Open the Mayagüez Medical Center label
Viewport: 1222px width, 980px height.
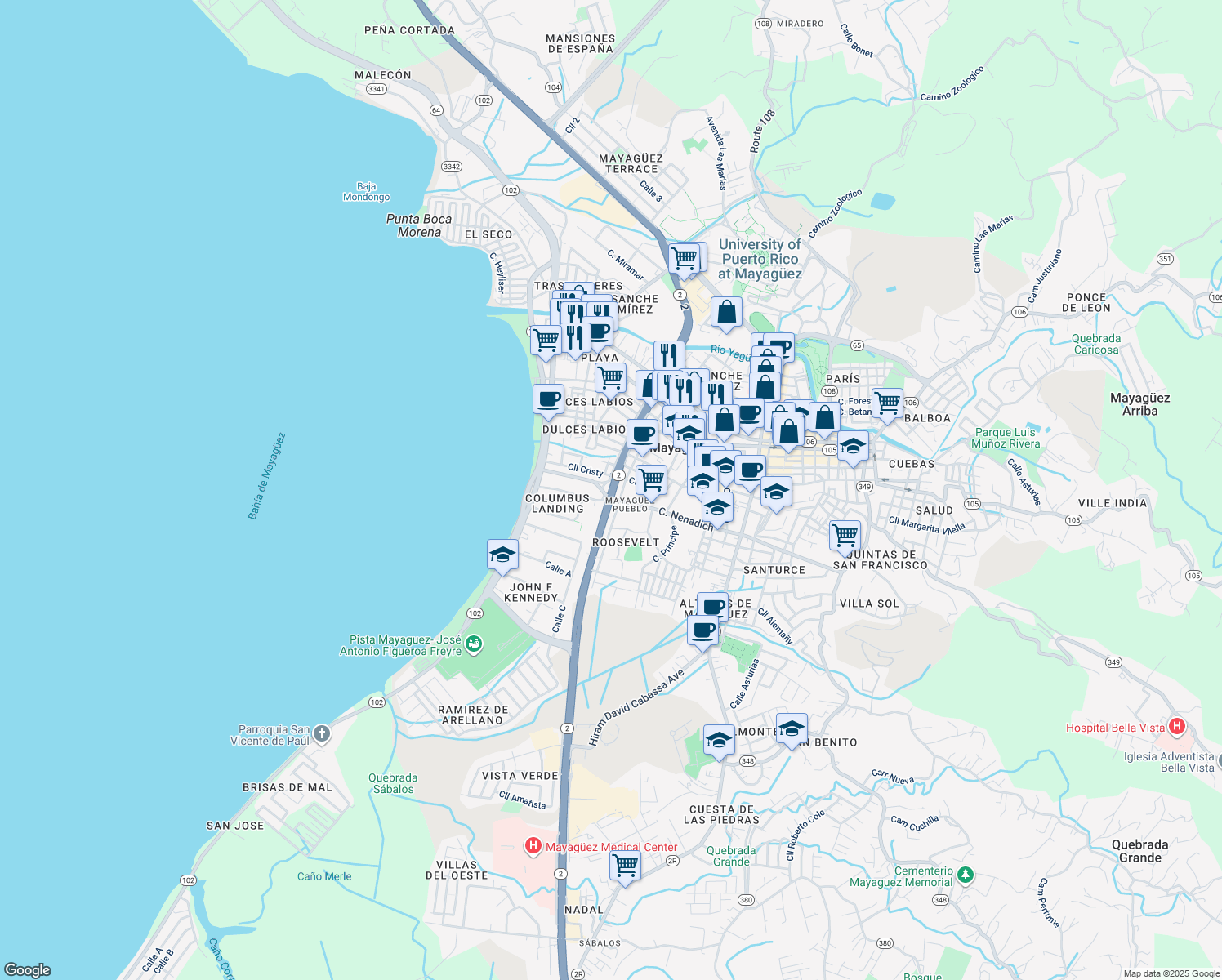(x=612, y=847)
